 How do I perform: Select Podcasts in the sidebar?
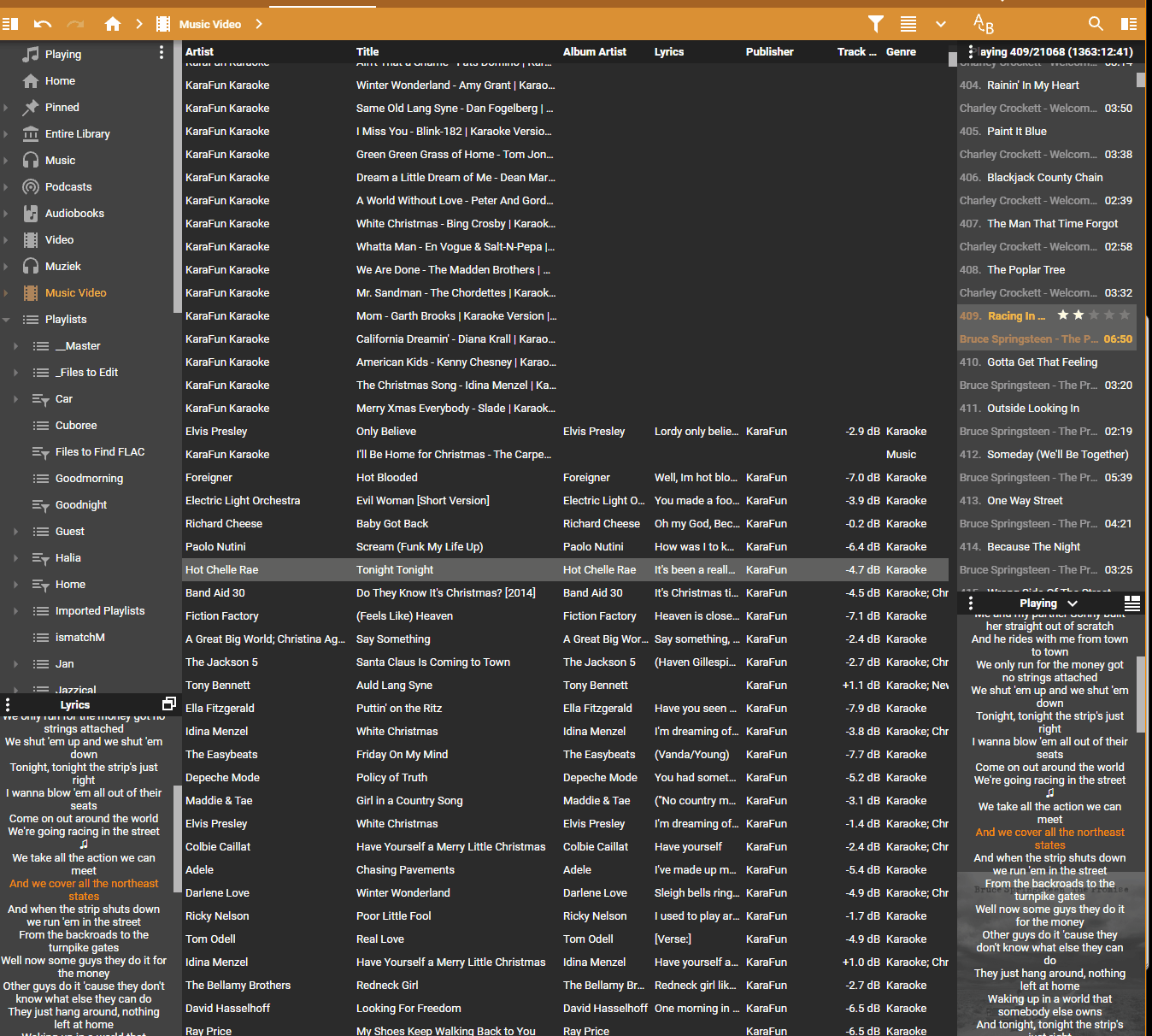pos(68,186)
